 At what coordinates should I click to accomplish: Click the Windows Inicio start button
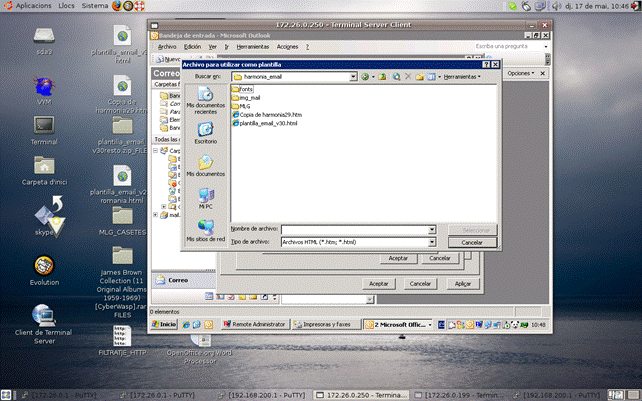(165, 324)
